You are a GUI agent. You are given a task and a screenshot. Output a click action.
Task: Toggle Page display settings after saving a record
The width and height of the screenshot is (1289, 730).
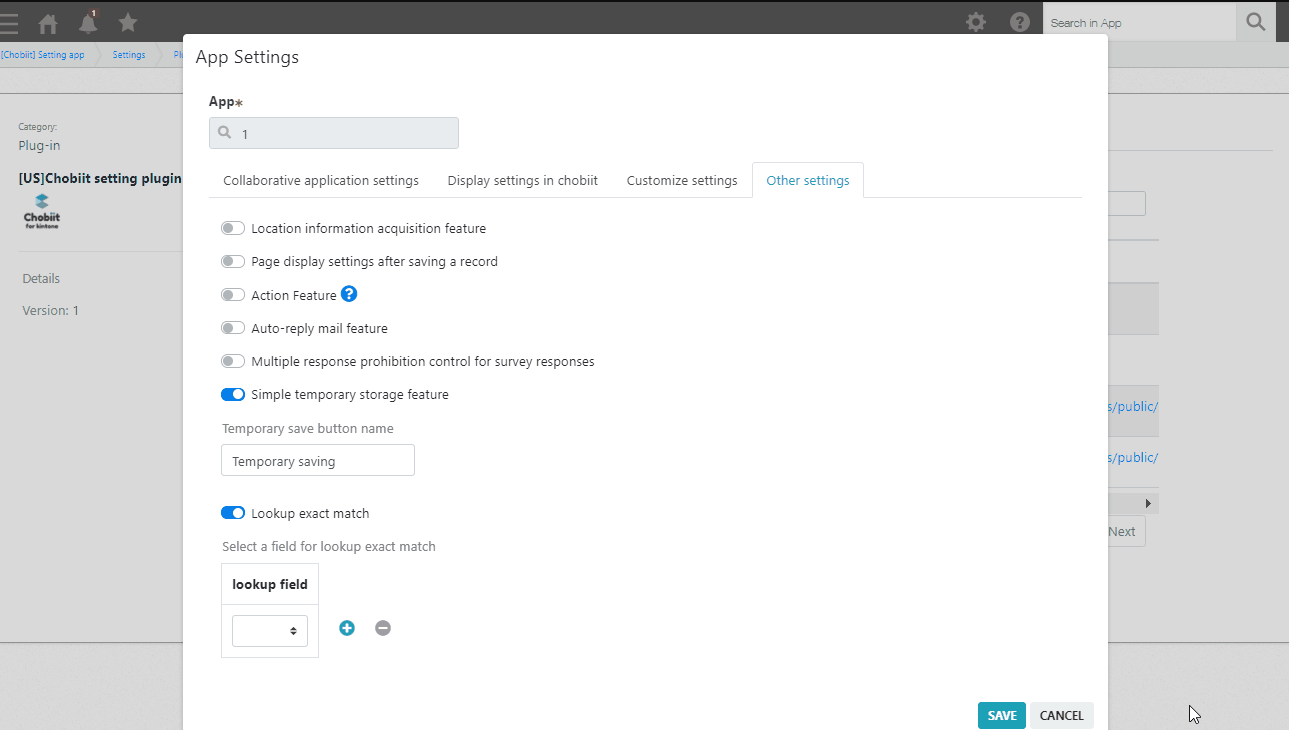pos(233,261)
